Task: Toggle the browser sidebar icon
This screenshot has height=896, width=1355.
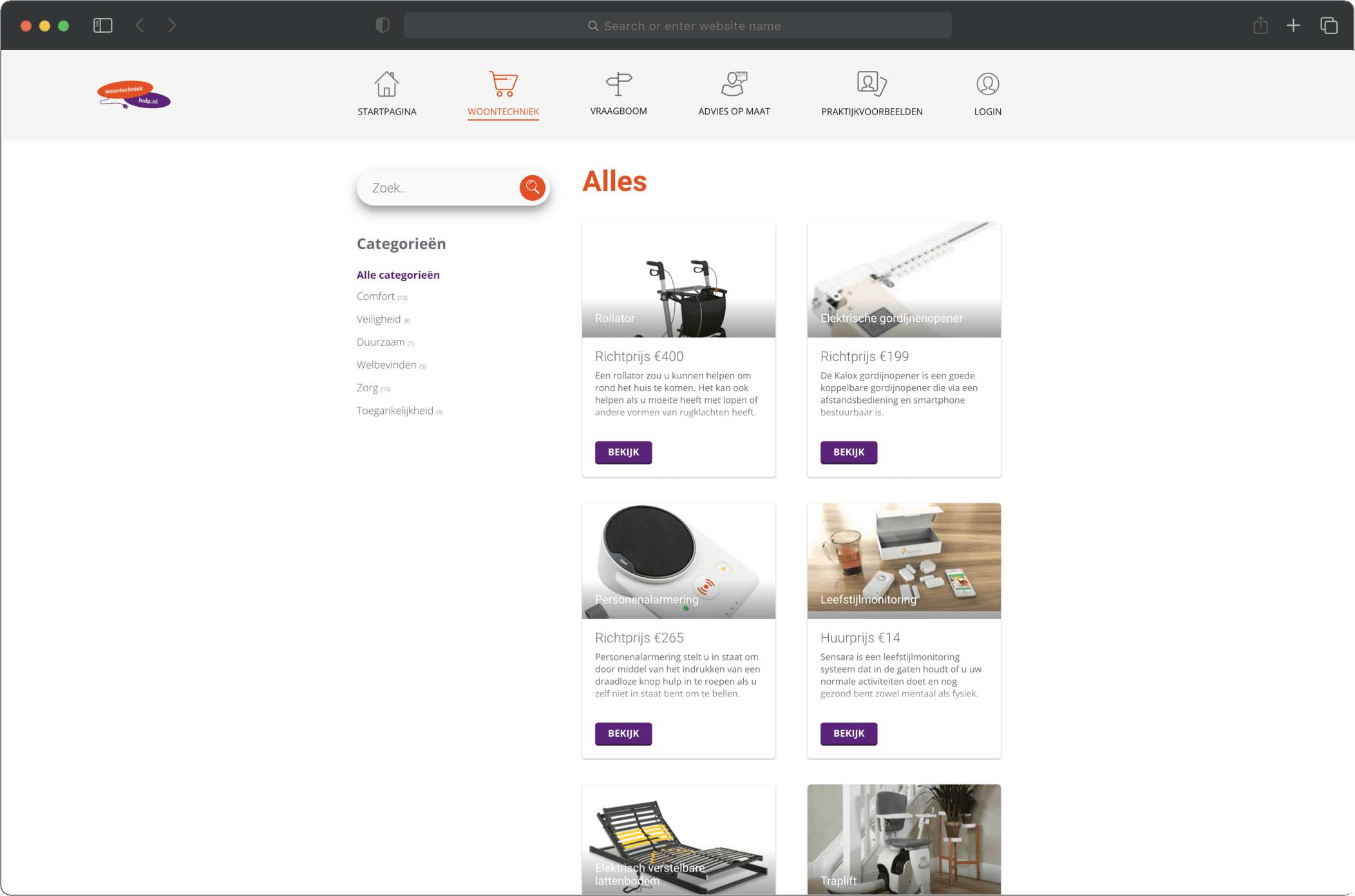Action: point(103,26)
